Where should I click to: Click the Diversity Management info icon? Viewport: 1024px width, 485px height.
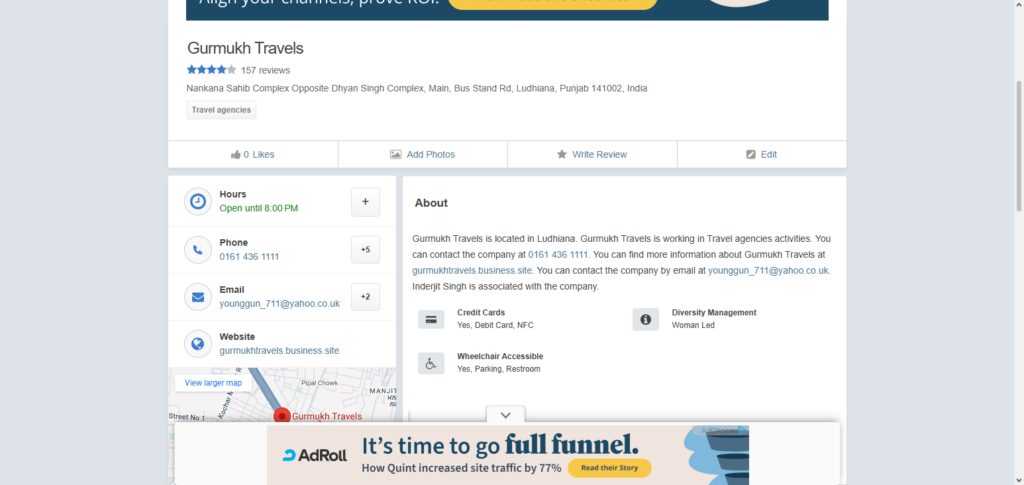click(645, 319)
